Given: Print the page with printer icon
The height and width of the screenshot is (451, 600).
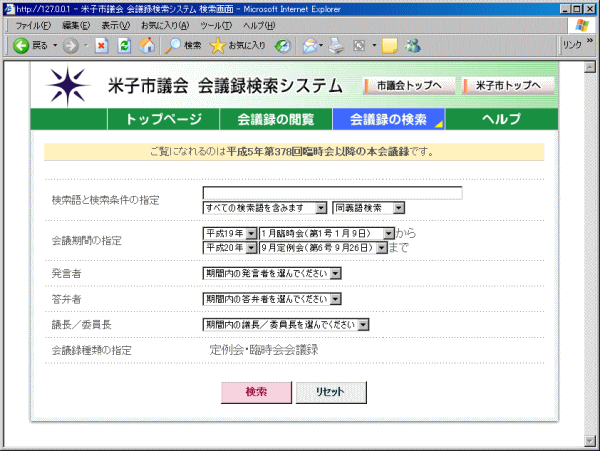Looking at the screenshot, I should (336, 46).
